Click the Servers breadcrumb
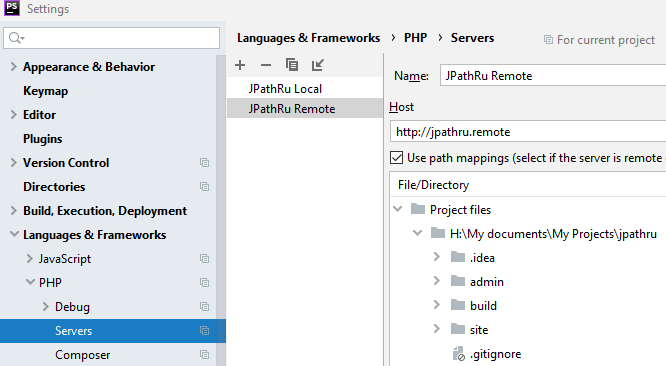This screenshot has width=666, height=366. [x=472, y=38]
